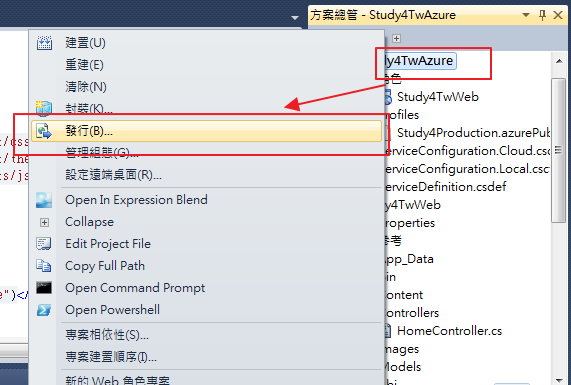Pin the Solution Explorer panel
The image size is (571, 385).
542,15
